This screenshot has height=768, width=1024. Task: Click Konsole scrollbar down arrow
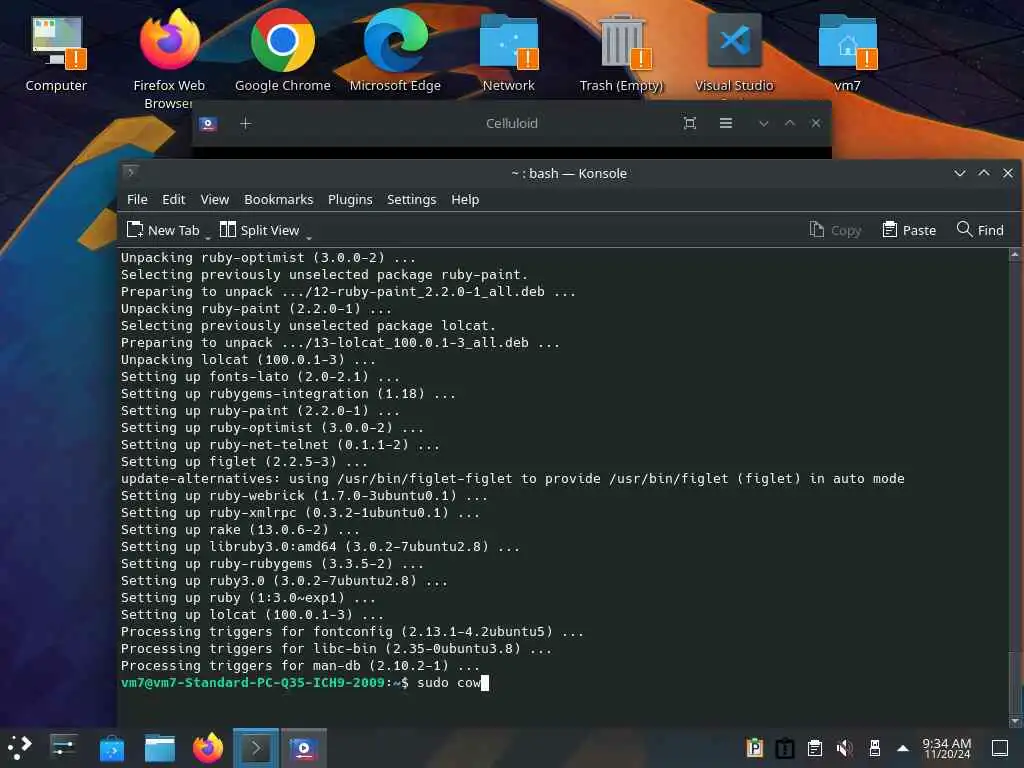[1014, 721]
